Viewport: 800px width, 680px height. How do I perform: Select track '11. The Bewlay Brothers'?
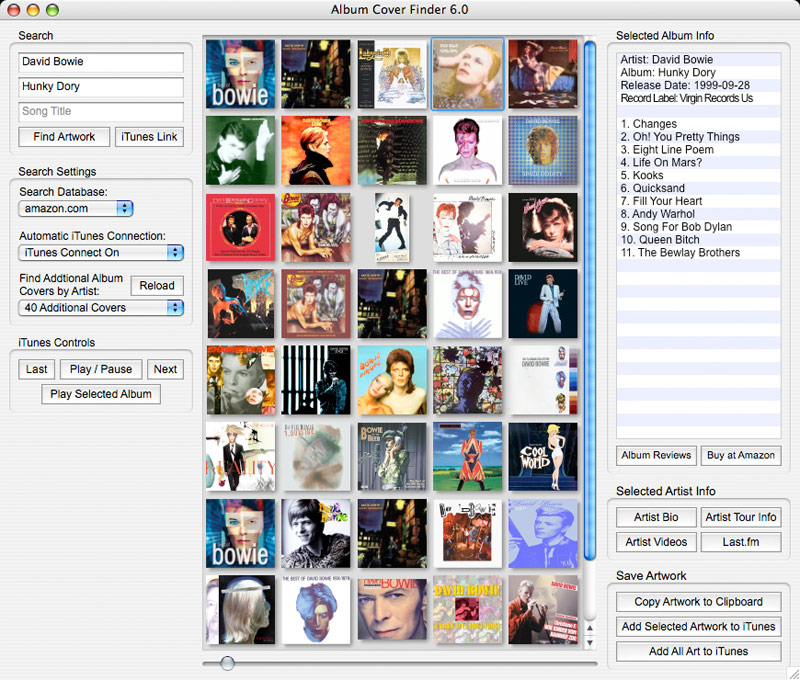click(698, 253)
